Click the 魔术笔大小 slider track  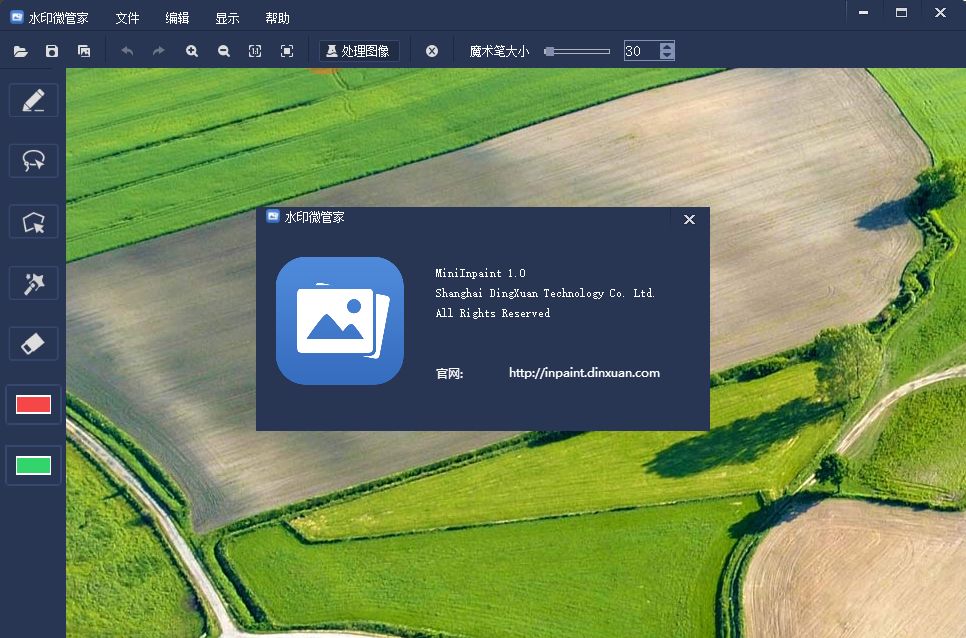580,51
